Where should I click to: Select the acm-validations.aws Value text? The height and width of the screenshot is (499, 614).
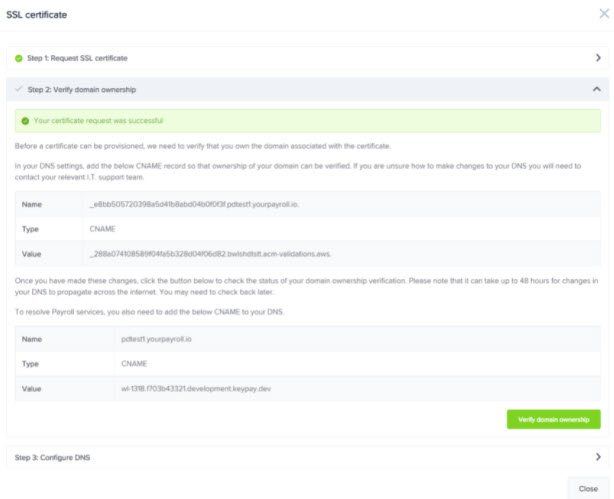(x=210, y=254)
